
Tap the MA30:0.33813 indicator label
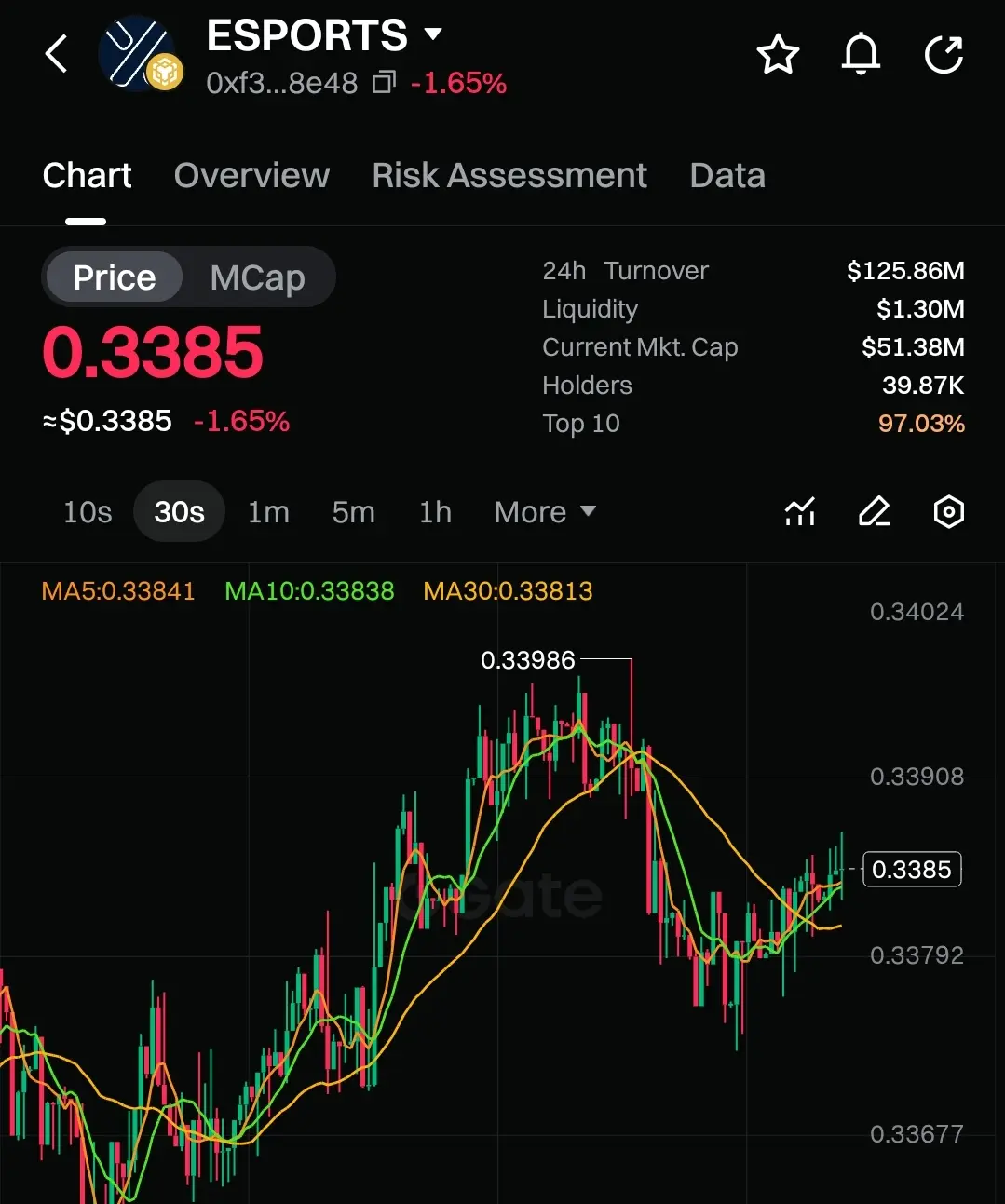point(508,591)
